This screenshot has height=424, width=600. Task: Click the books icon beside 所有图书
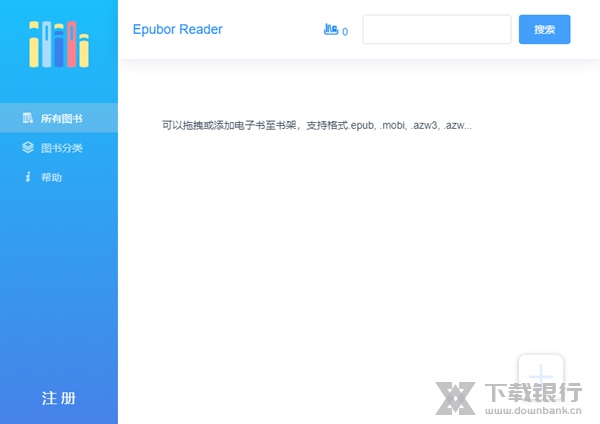28,118
